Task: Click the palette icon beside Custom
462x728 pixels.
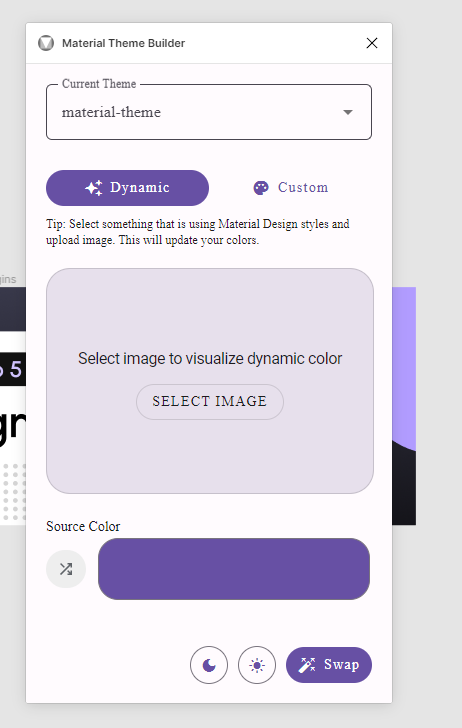Action: tap(261, 188)
